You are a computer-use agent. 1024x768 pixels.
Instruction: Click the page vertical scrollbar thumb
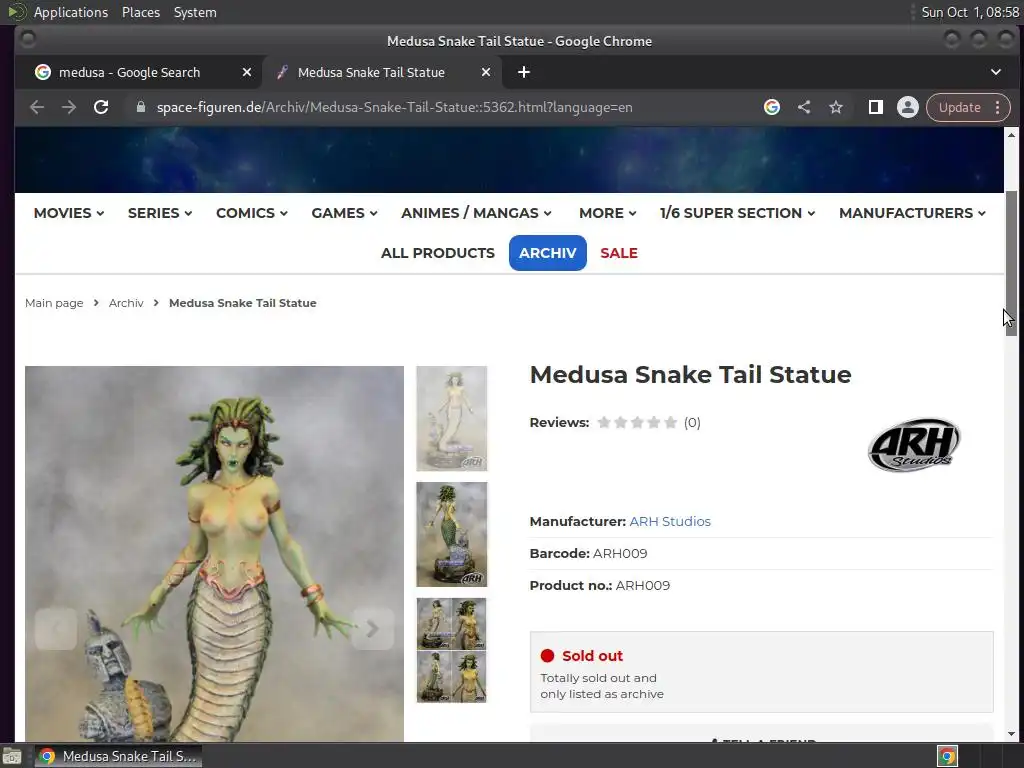(1011, 263)
